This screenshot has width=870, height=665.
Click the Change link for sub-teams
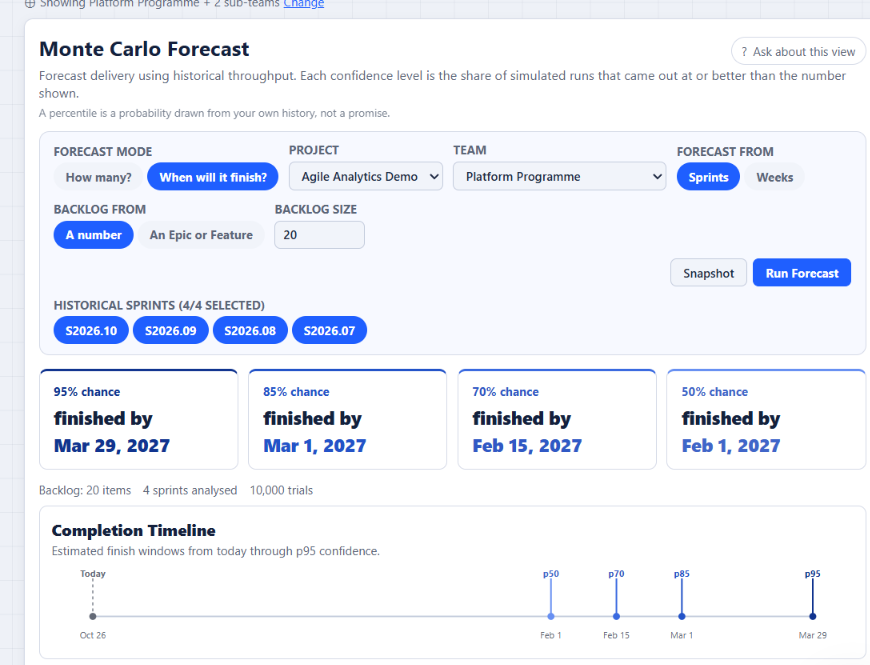click(304, 3)
